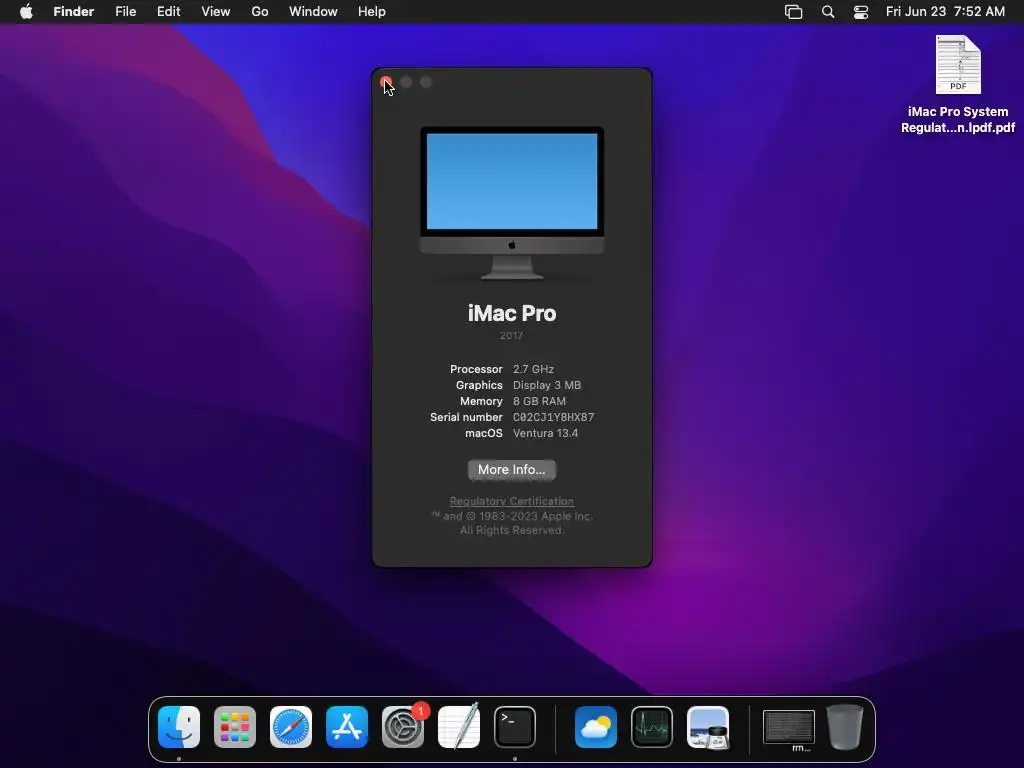Open System Settings with notification badge
The height and width of the screenshot is (768, 1024).
click(x=403, y=727)
